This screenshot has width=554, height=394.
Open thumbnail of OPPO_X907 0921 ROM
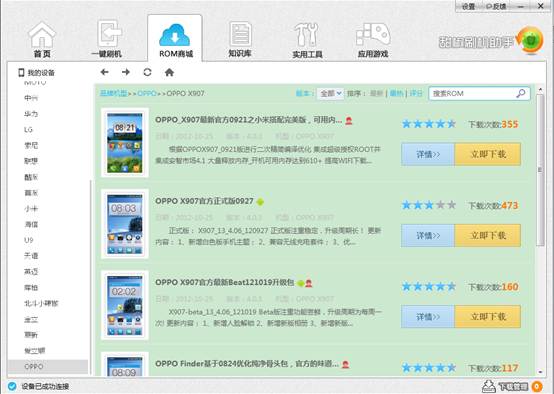pos(125,143)
